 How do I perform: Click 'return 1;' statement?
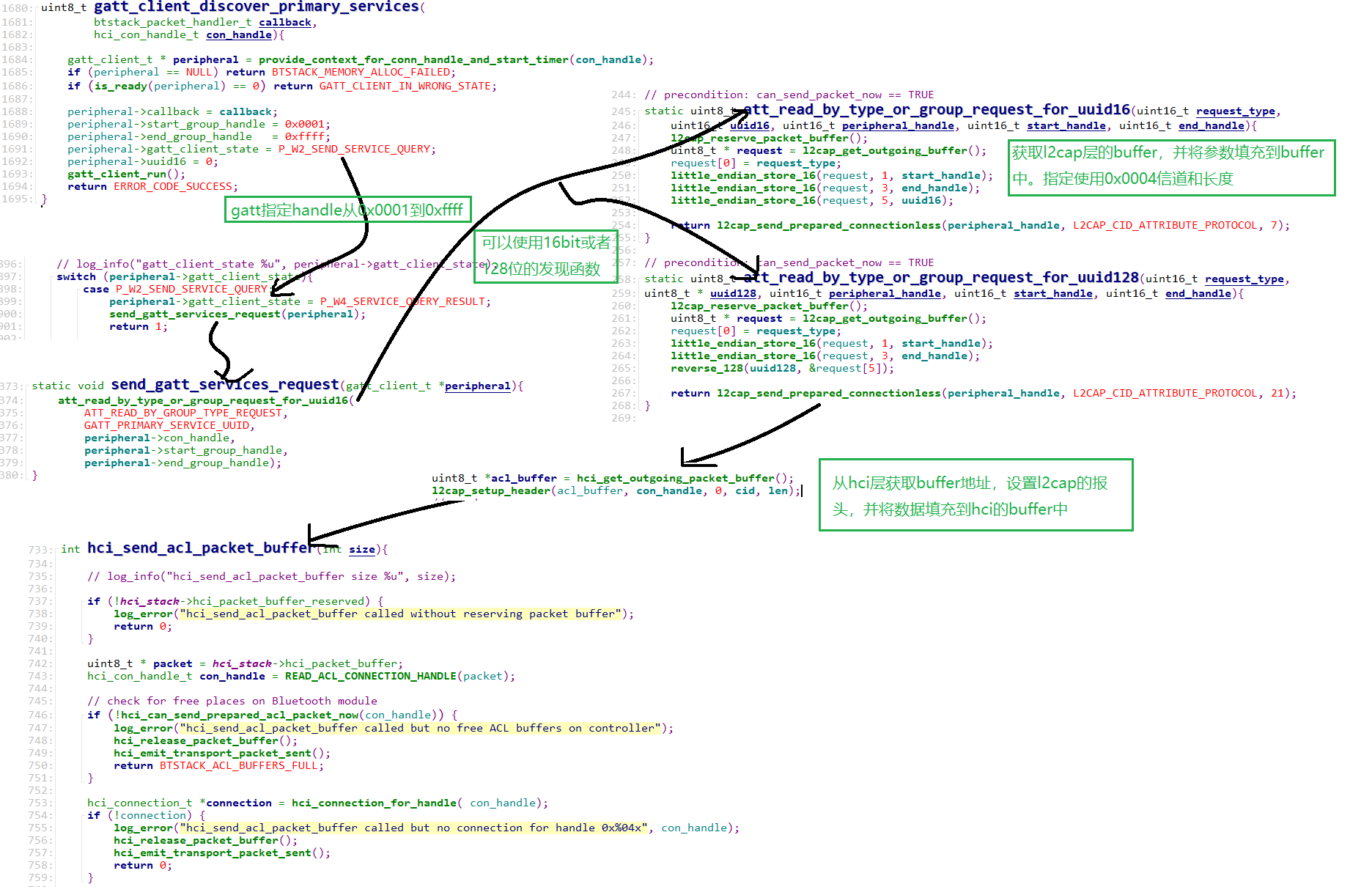[139, 327]
